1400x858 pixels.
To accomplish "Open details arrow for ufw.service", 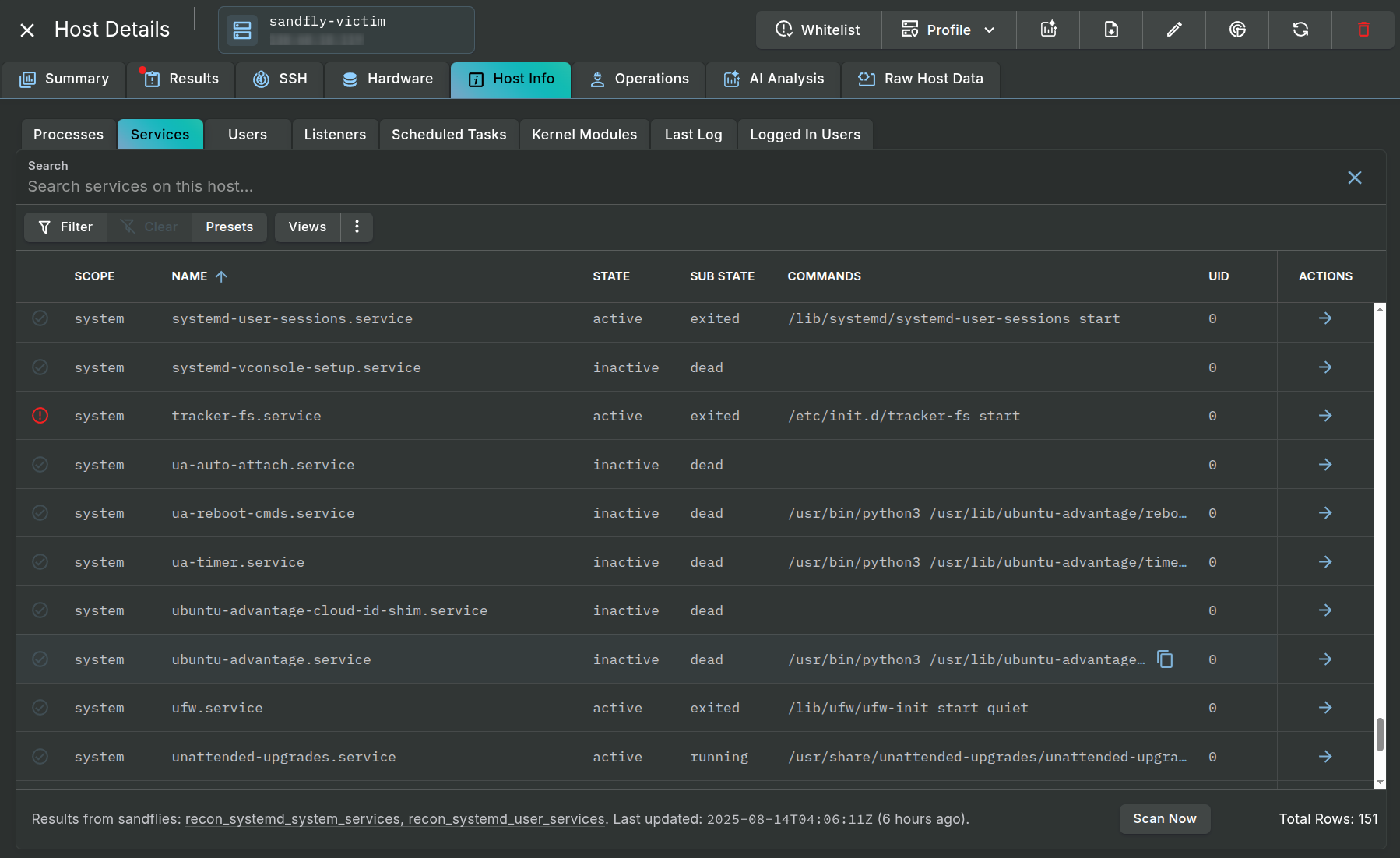I will coord(1325,708).
